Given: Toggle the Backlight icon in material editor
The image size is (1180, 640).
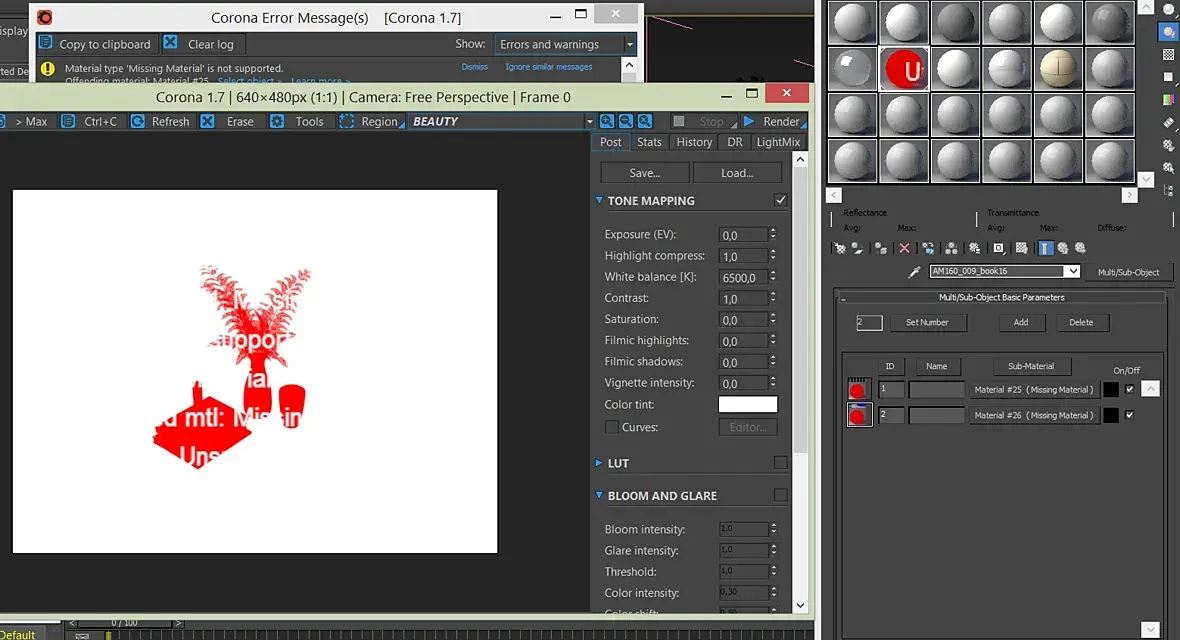Looking at the screenshot, I should point(1169,32).
